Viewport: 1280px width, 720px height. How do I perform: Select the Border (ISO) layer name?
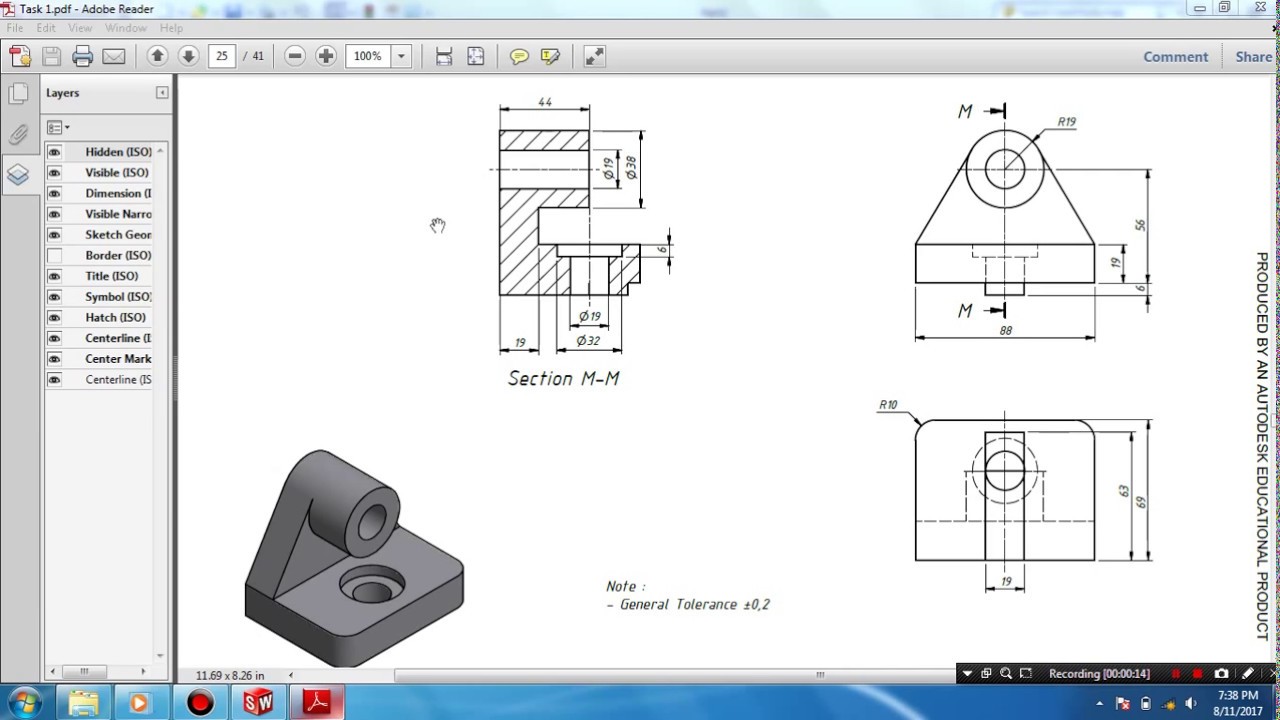pyautogui.click(x=118, y=255)
